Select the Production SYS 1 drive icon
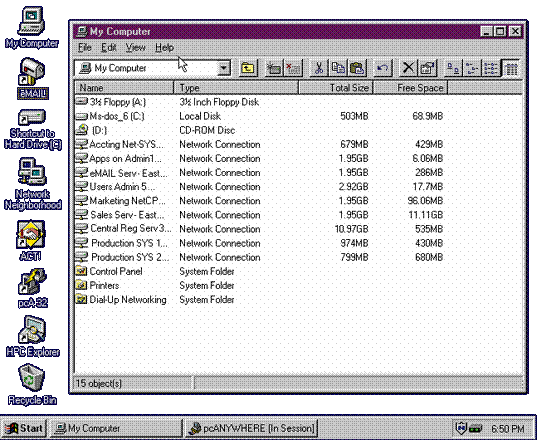Image resolution: width=537 pixels, height=440 pixels. 82,243
